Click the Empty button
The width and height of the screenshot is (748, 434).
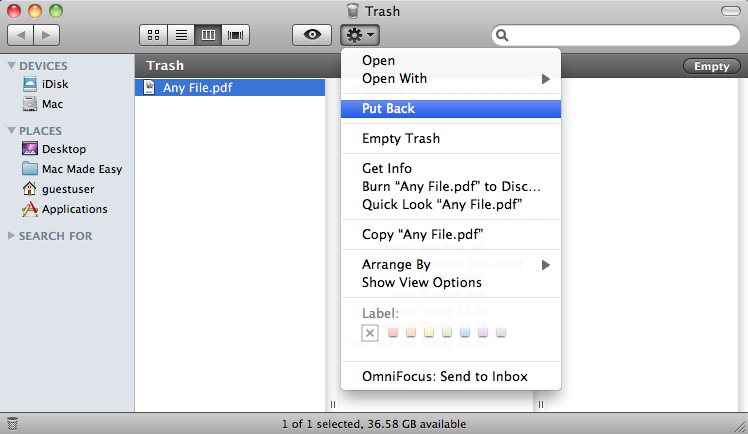[x=711, y=66]
